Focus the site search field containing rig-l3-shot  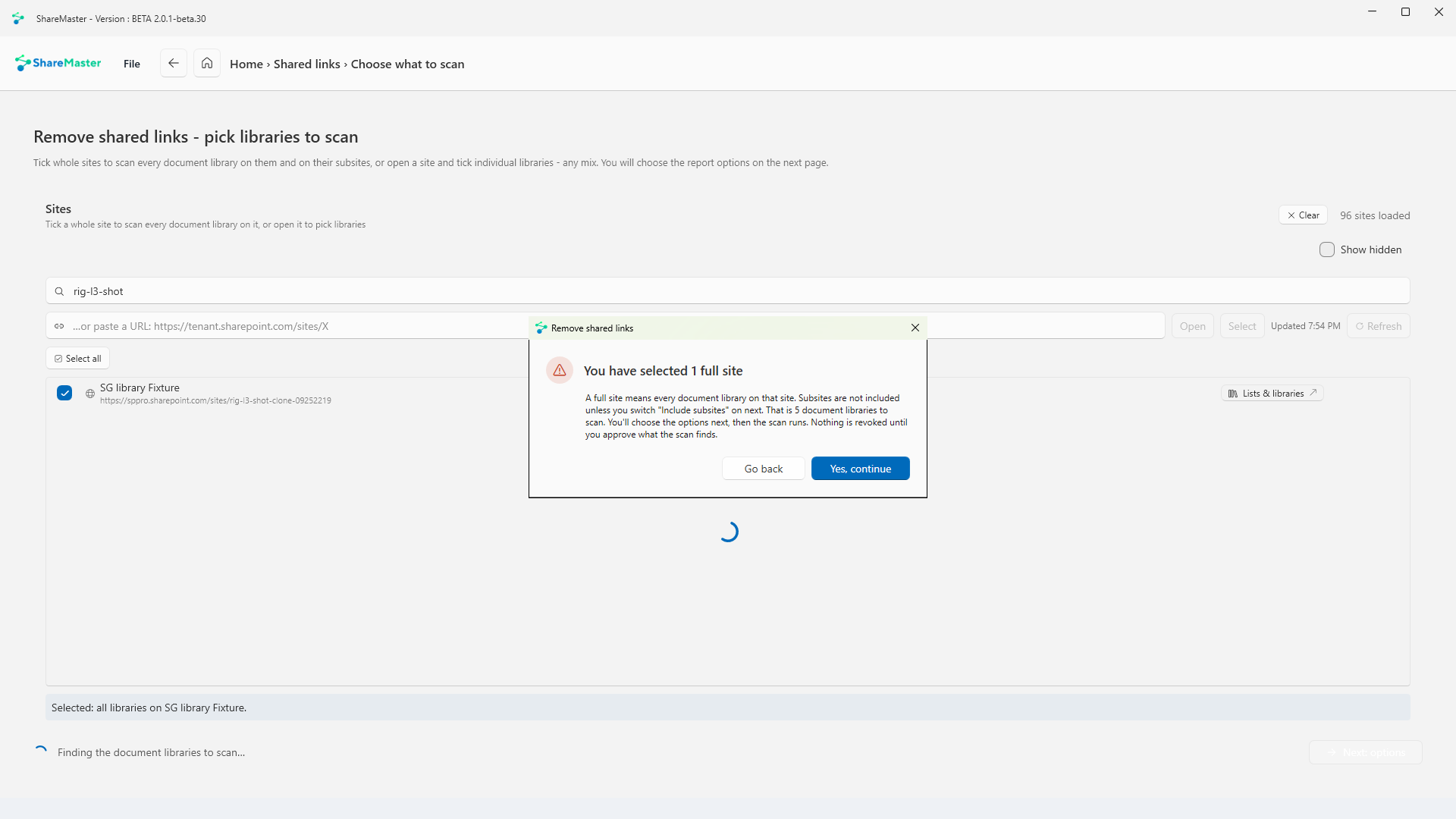(x=728, y=291)
